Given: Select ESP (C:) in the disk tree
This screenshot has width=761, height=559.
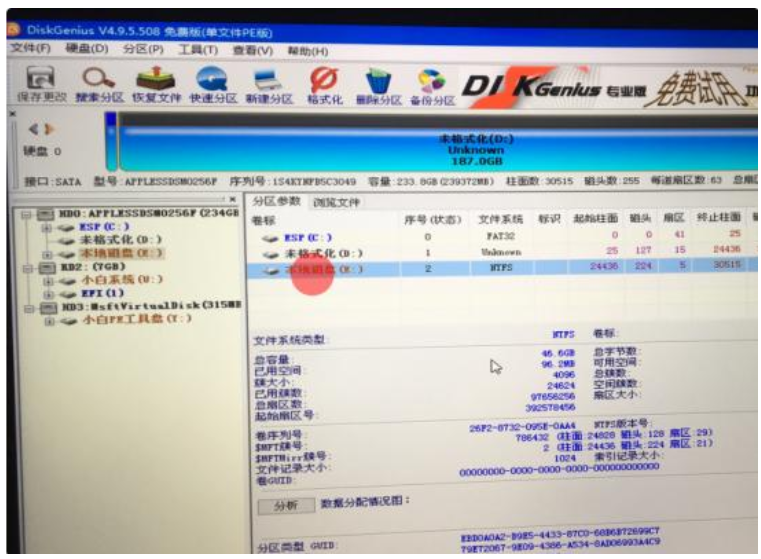Looking at the screenshot, I should point(104,227).
